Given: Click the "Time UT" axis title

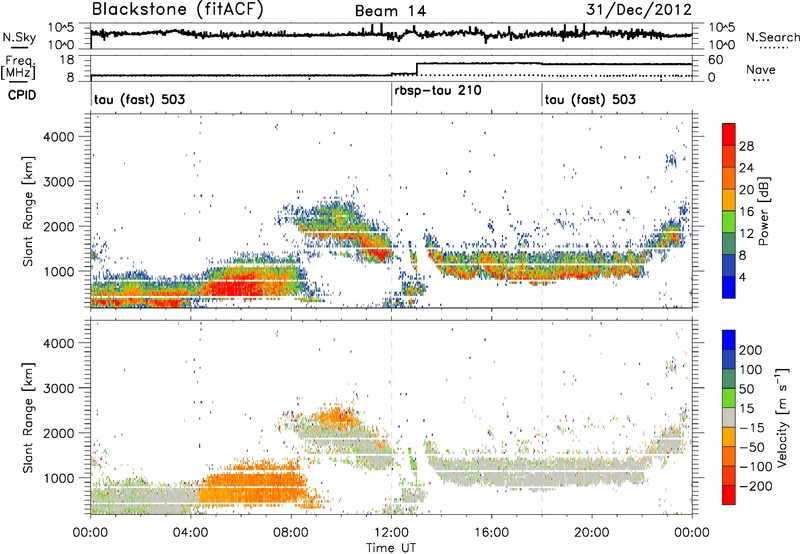Looking at the screenshot, I should (x=391, y=548).
